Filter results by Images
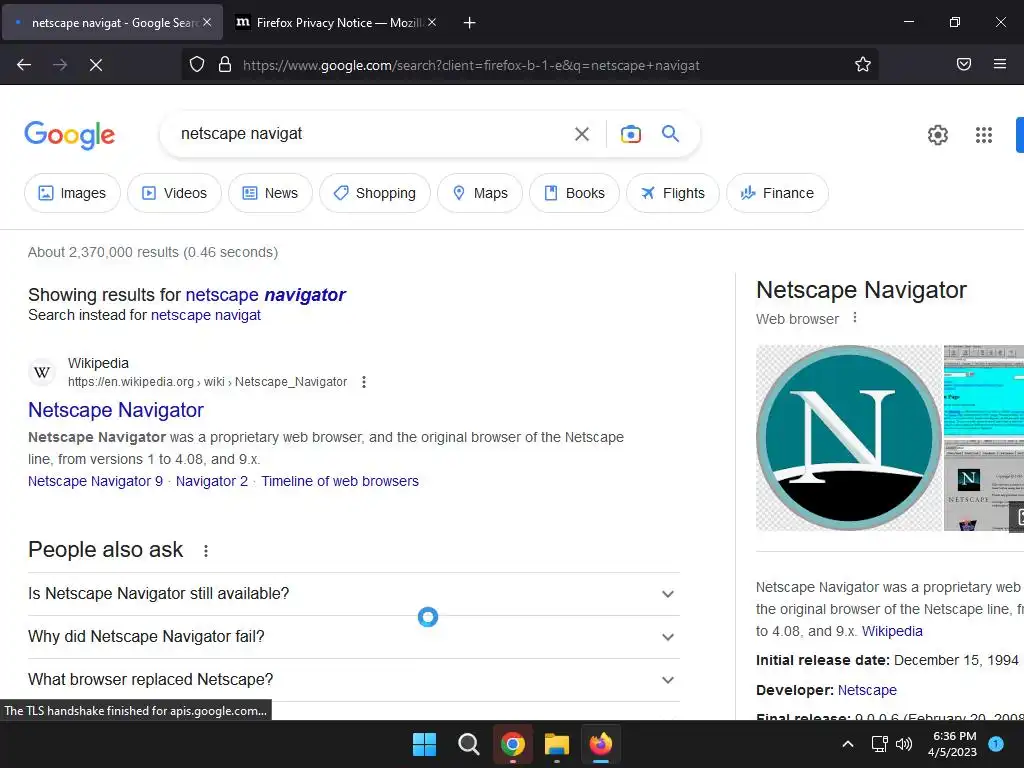 [x=72, y=193]
